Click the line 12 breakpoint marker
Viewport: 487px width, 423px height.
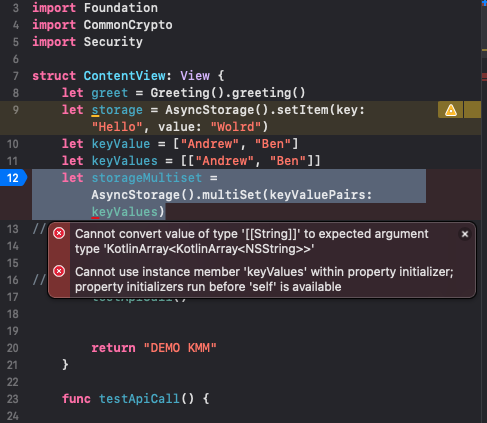click(x=13, y=178)
